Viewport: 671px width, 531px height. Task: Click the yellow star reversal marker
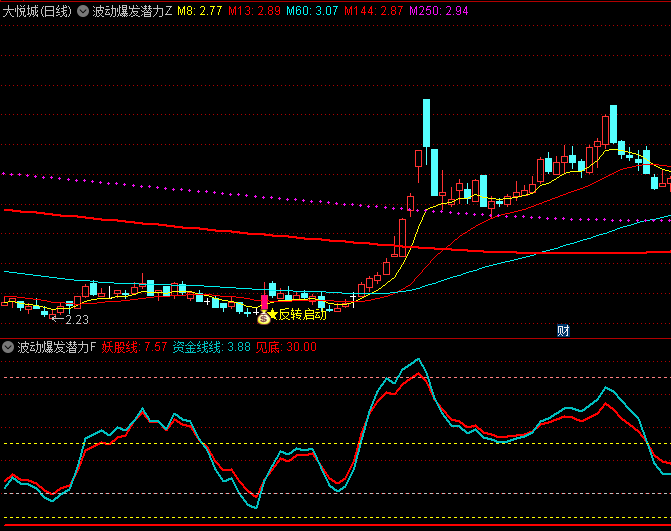click(x=273, y=314)
